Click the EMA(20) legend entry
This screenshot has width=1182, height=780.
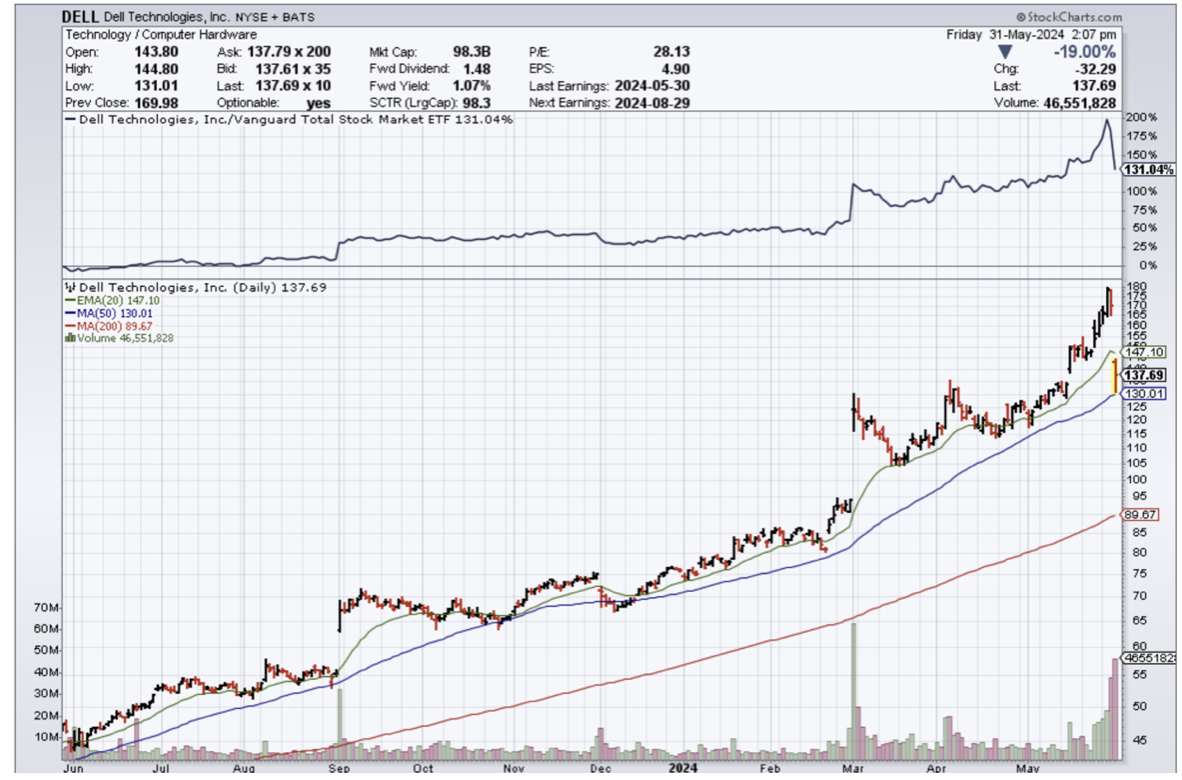[x=98, y=299]
